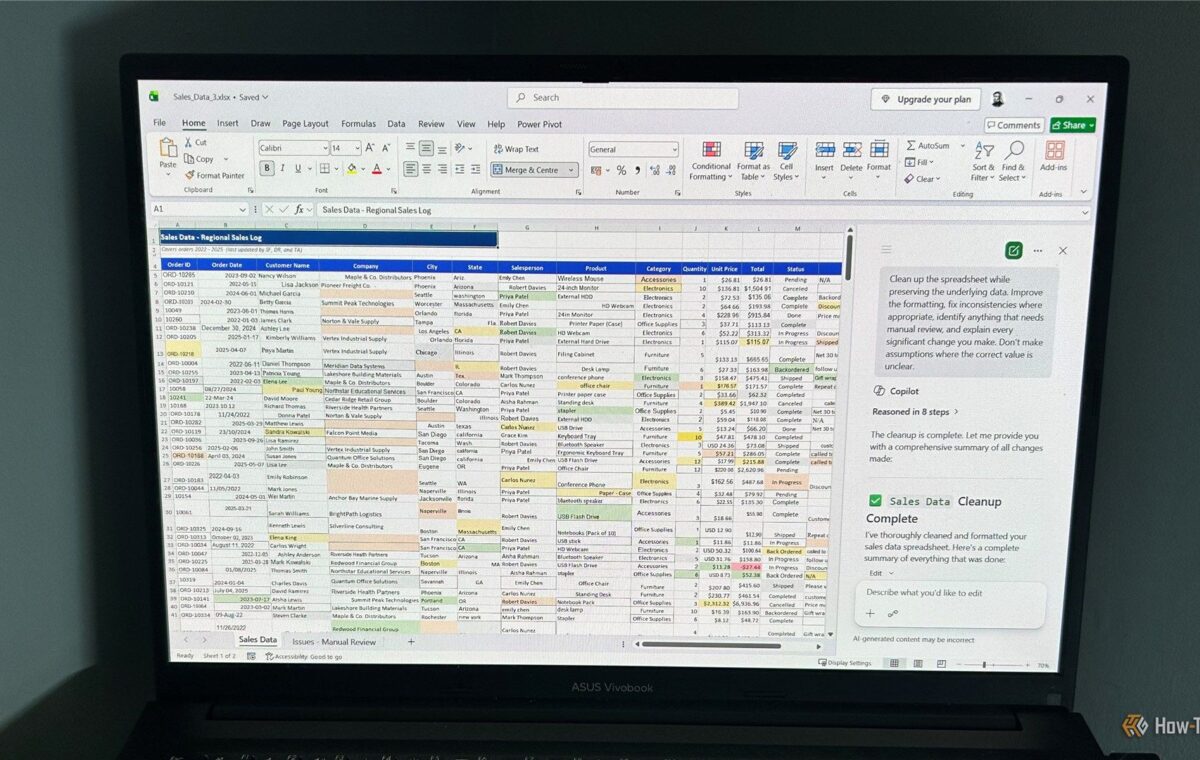The image size is (1200, 760).
Task: Click the Wrap Text button
Action: click(516, 149)
